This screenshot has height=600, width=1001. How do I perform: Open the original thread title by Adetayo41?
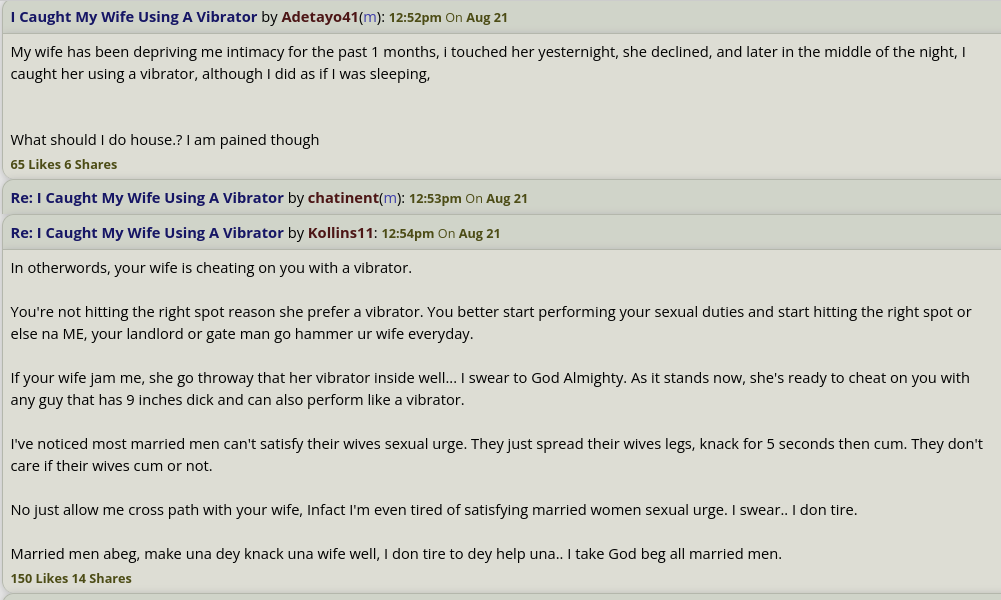[133, 17]
